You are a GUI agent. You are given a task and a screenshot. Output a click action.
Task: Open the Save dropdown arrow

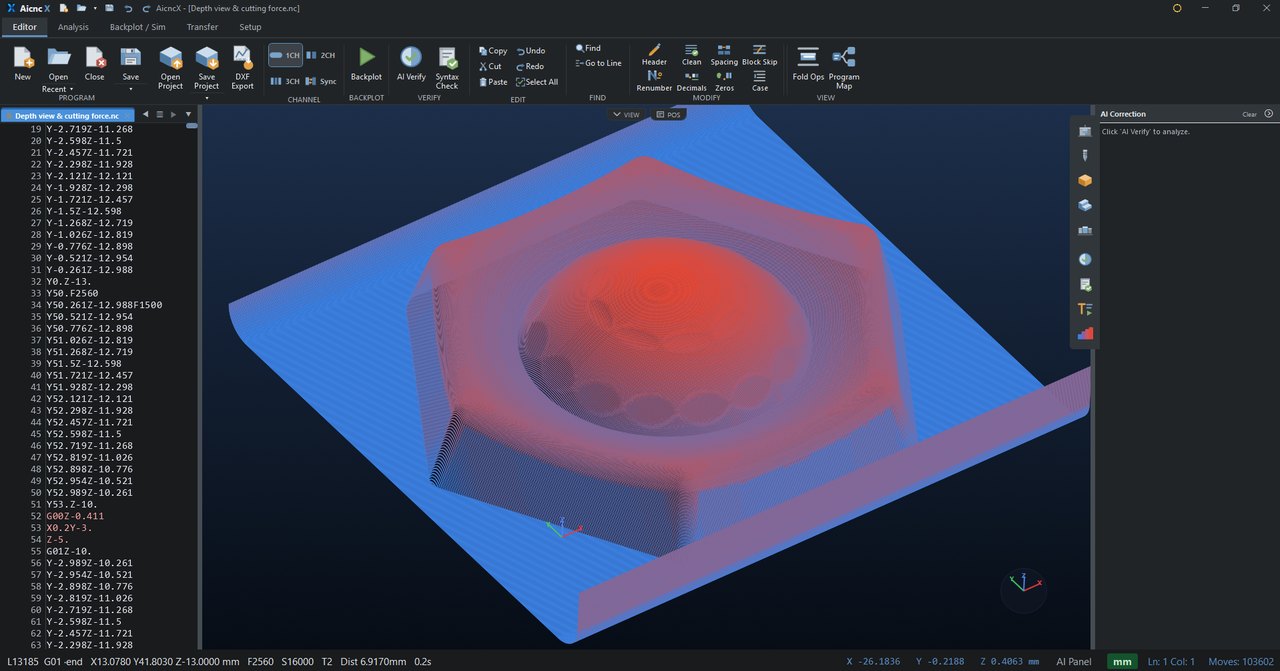[x=130, y=89]
